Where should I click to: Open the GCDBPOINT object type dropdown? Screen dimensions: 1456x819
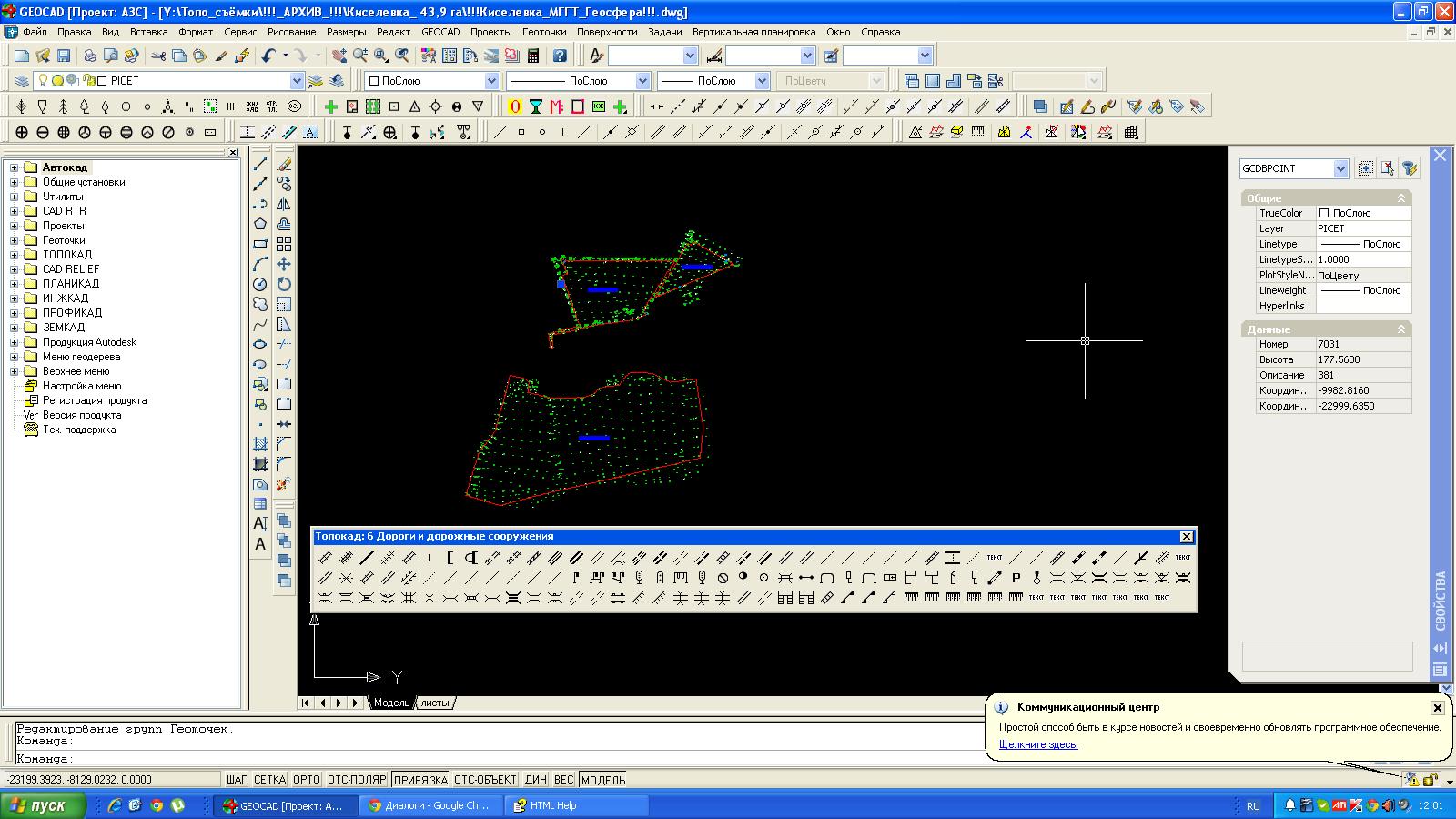pos(1340,168)
